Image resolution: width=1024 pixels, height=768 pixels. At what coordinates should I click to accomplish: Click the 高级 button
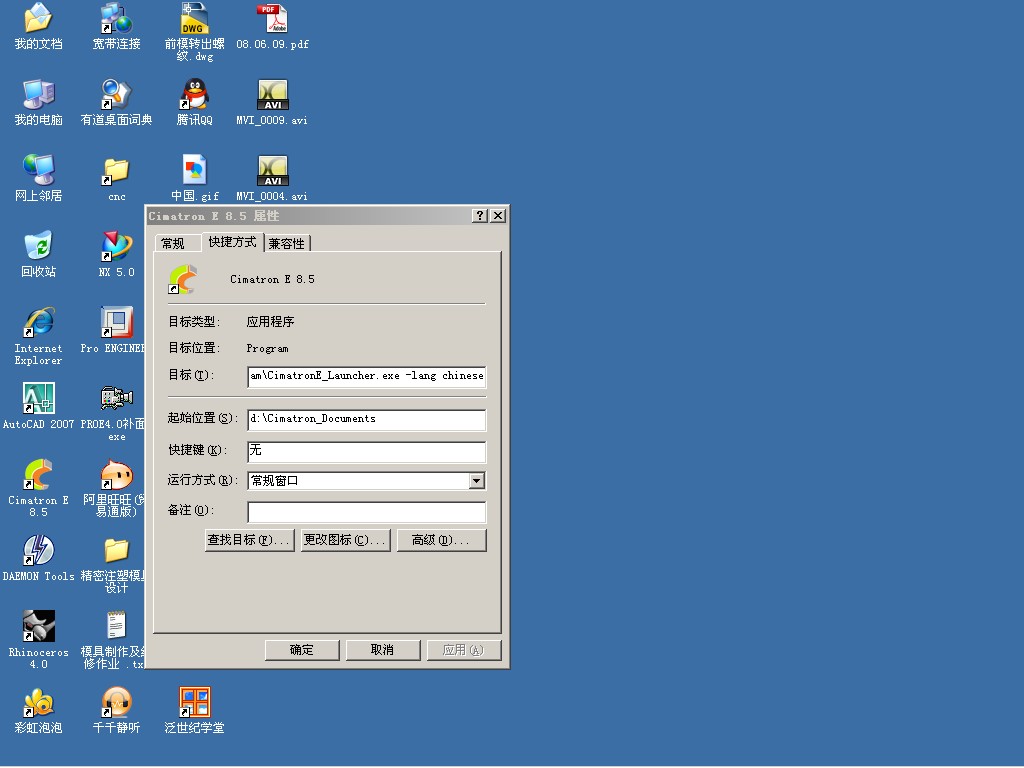(441, 541)
